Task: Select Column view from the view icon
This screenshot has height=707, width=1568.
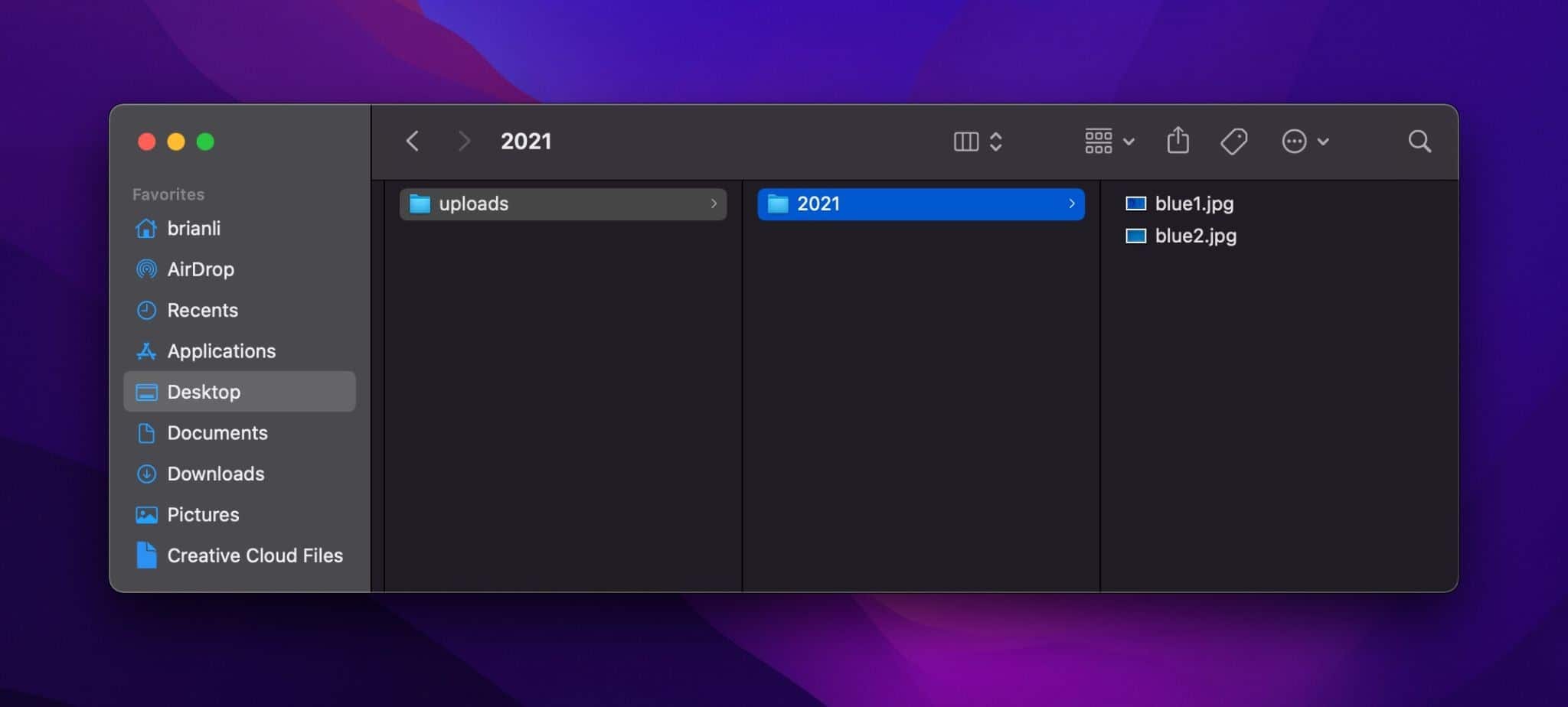Action: [967, 141]
